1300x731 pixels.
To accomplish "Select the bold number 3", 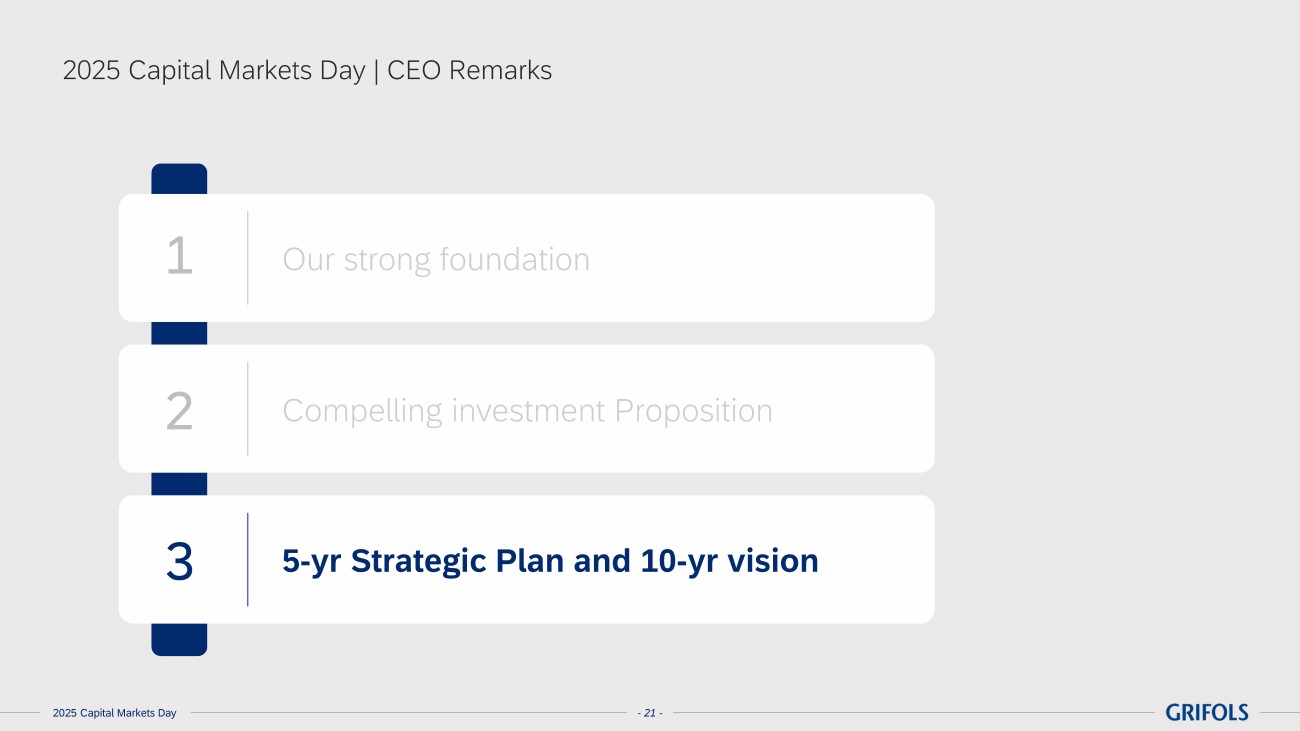I will click(179, 561).
